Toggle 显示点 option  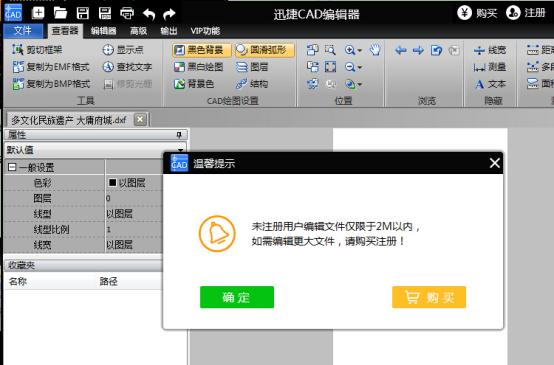123,50
